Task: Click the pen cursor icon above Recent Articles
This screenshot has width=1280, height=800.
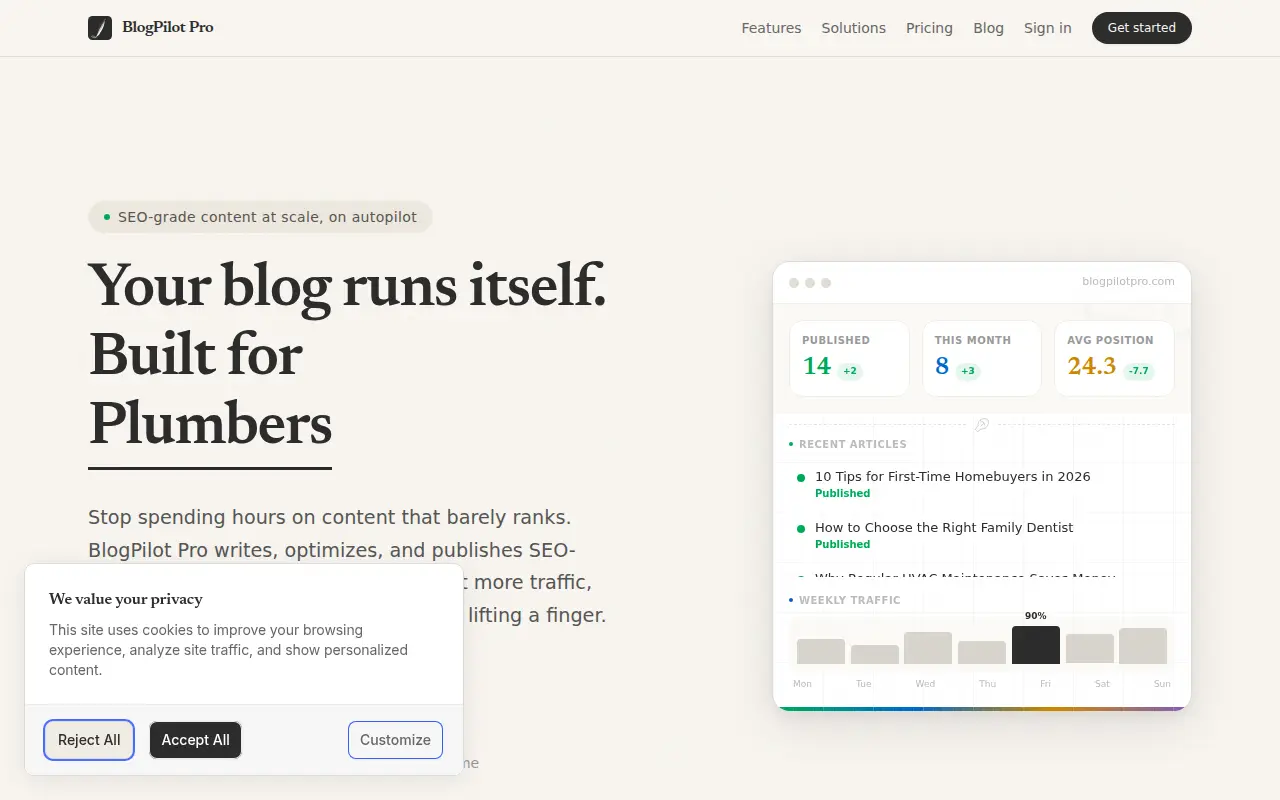Action: (x=982, y=424)
